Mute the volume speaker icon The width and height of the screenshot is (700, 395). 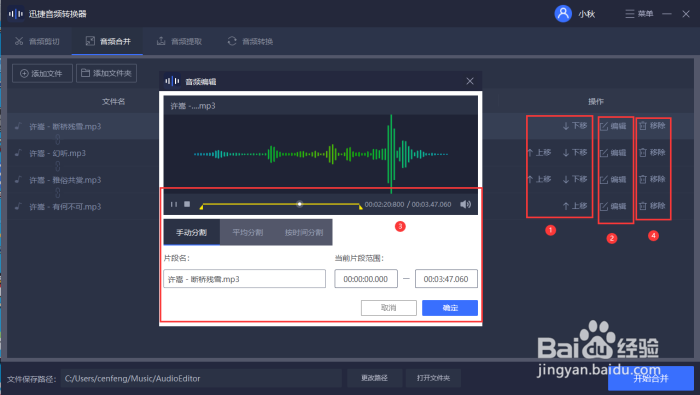tap(465, 204)
